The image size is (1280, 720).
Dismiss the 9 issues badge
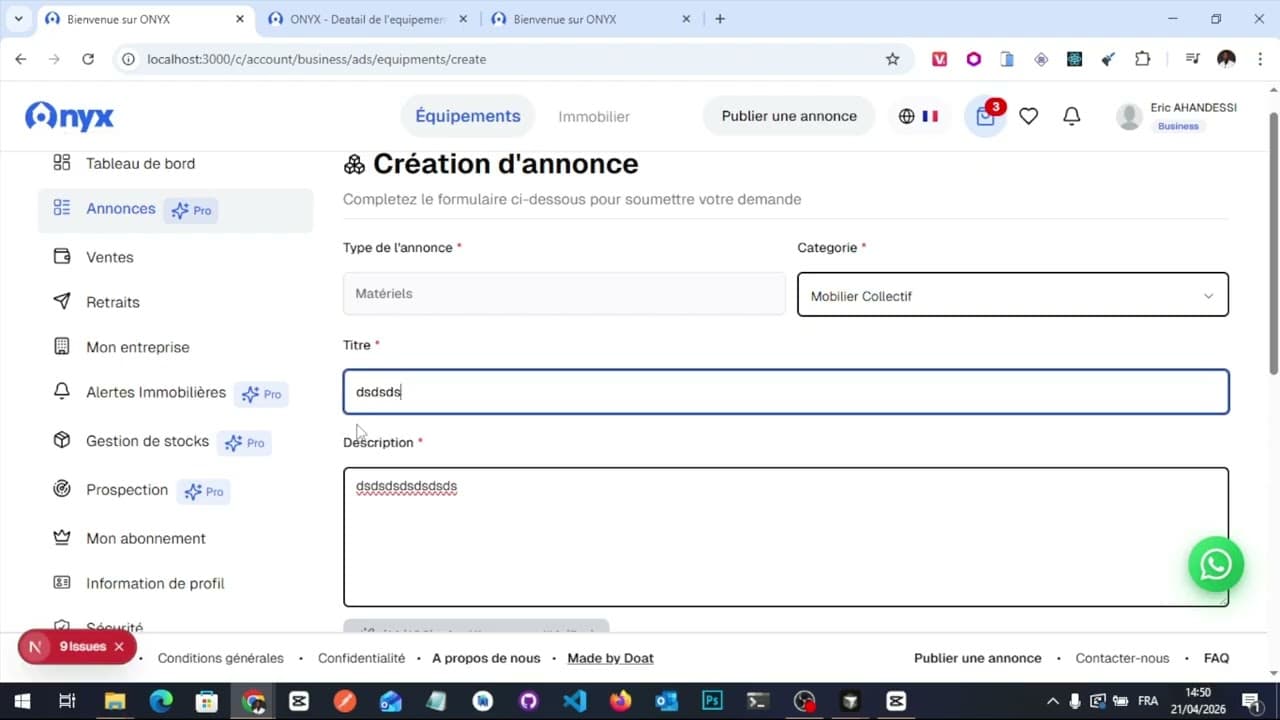click(x=119, y=647)
